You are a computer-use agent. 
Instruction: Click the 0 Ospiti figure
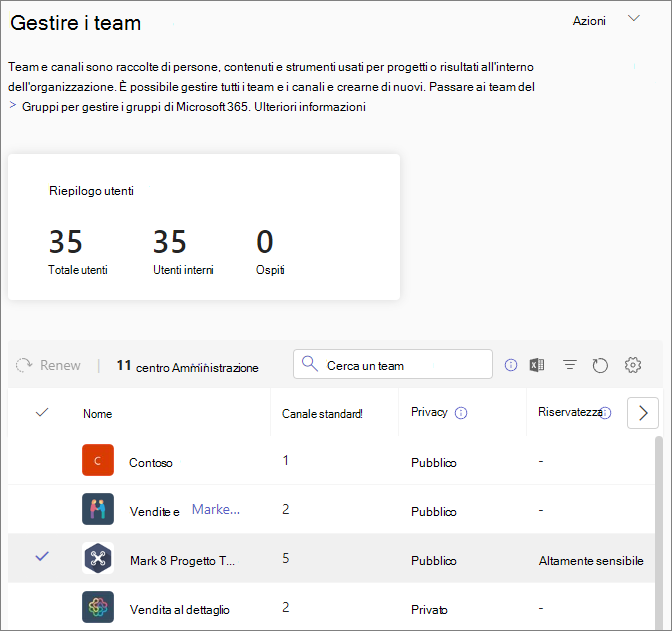pos(265,241)
